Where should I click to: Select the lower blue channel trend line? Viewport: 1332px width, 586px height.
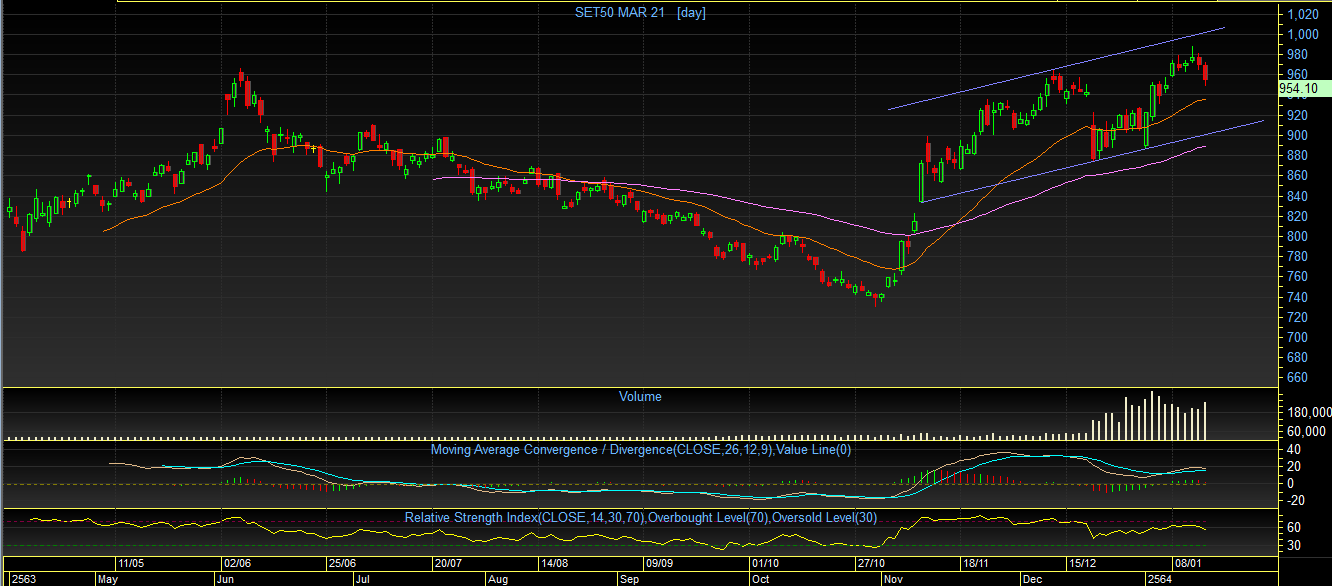coord(1092,160)
